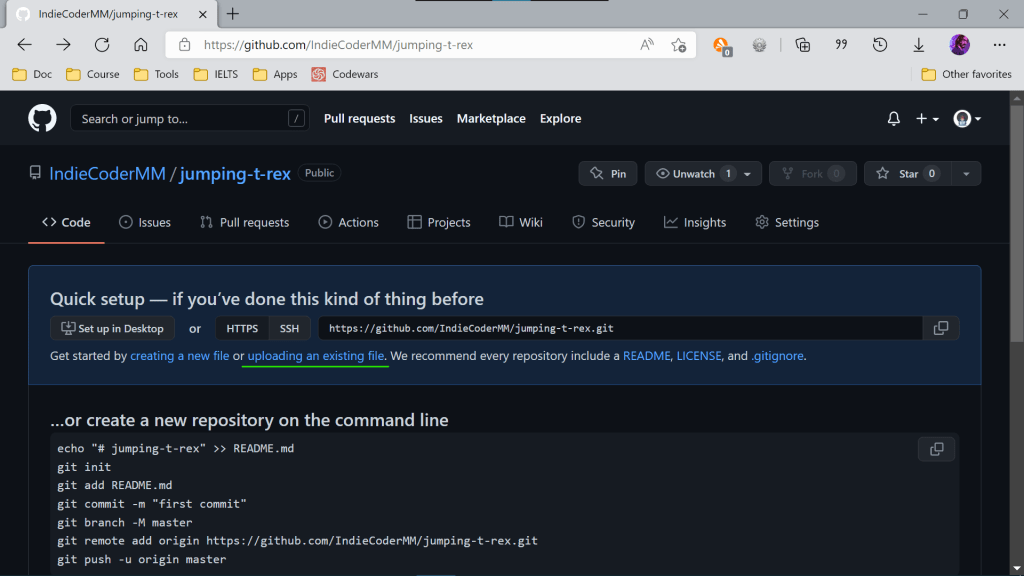Add this page to favorites
Screen dimensions: 1024x576
coord(678,45)
